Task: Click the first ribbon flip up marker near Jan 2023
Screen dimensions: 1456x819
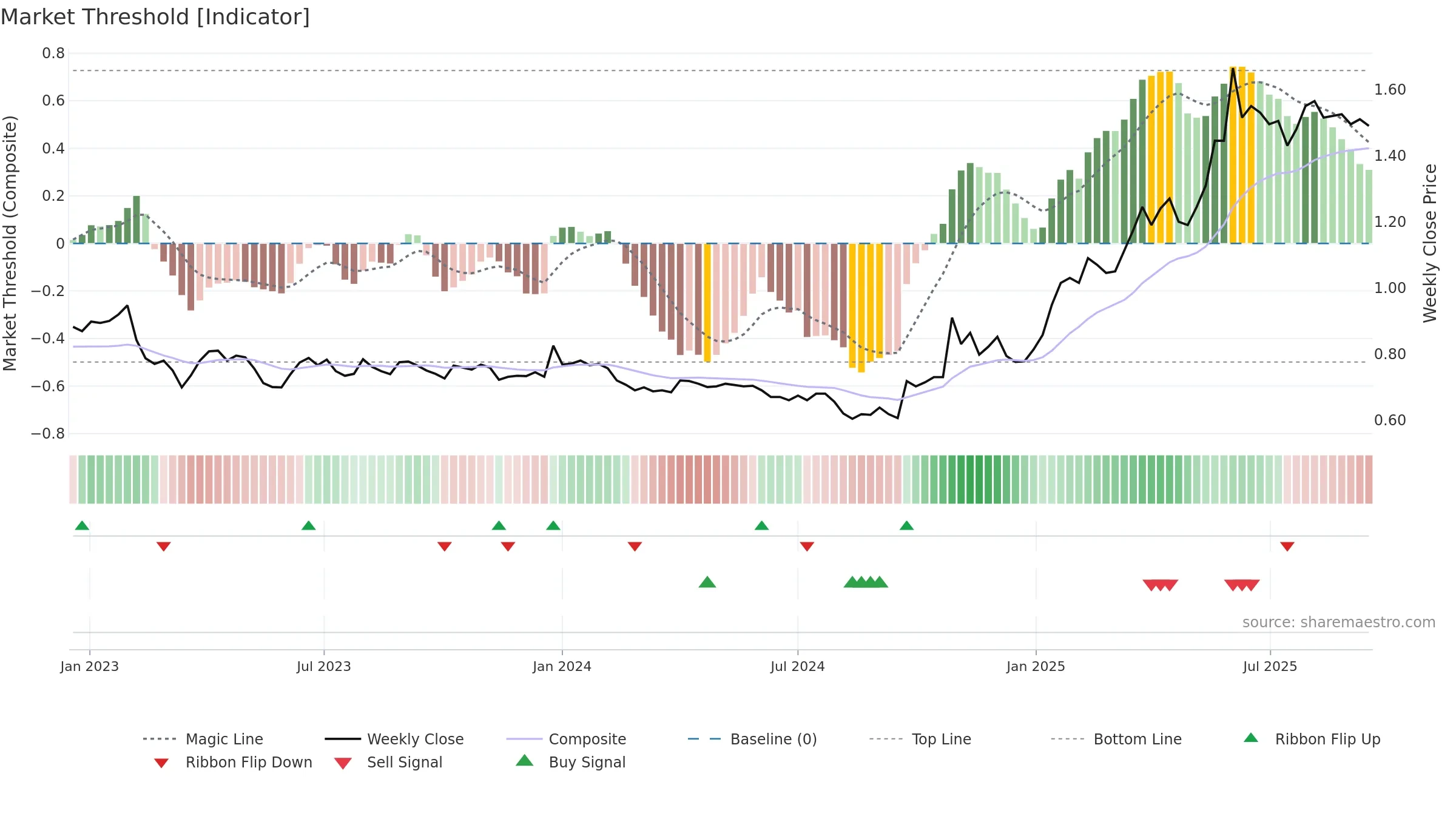Action: pos(82,525)
